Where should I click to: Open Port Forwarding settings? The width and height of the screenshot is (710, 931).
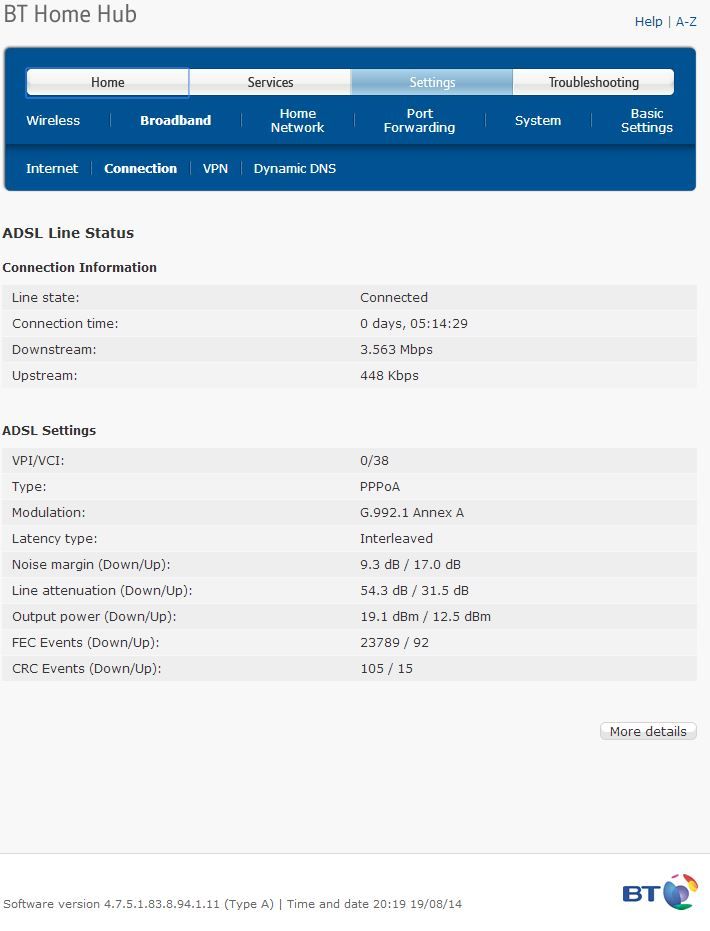(x=420, y=121)
